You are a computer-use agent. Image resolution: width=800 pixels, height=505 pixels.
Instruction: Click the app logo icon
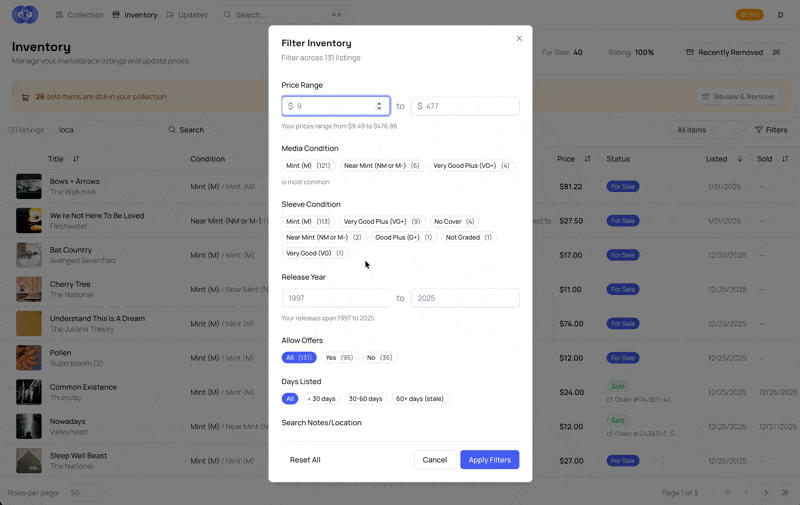(x=25, y=15)
